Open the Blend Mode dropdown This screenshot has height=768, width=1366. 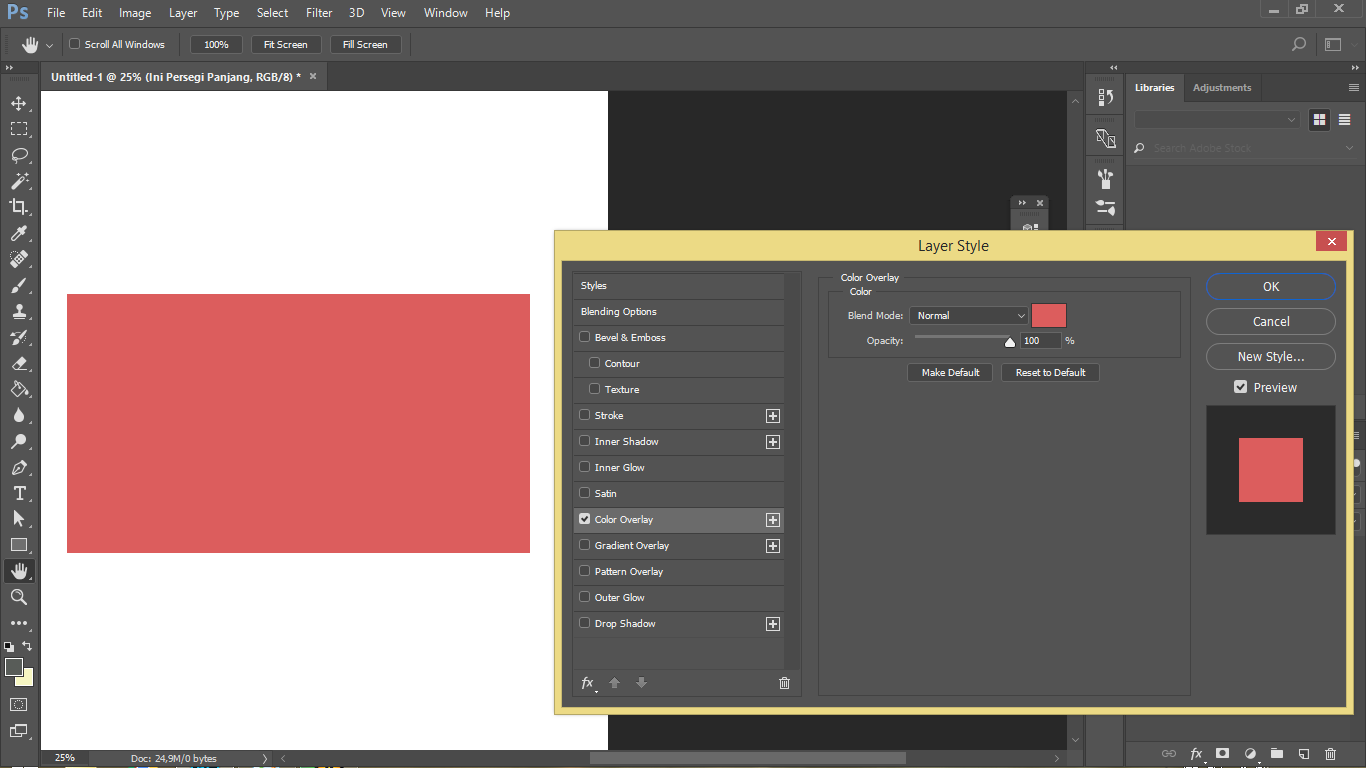[x=968, y=315]
